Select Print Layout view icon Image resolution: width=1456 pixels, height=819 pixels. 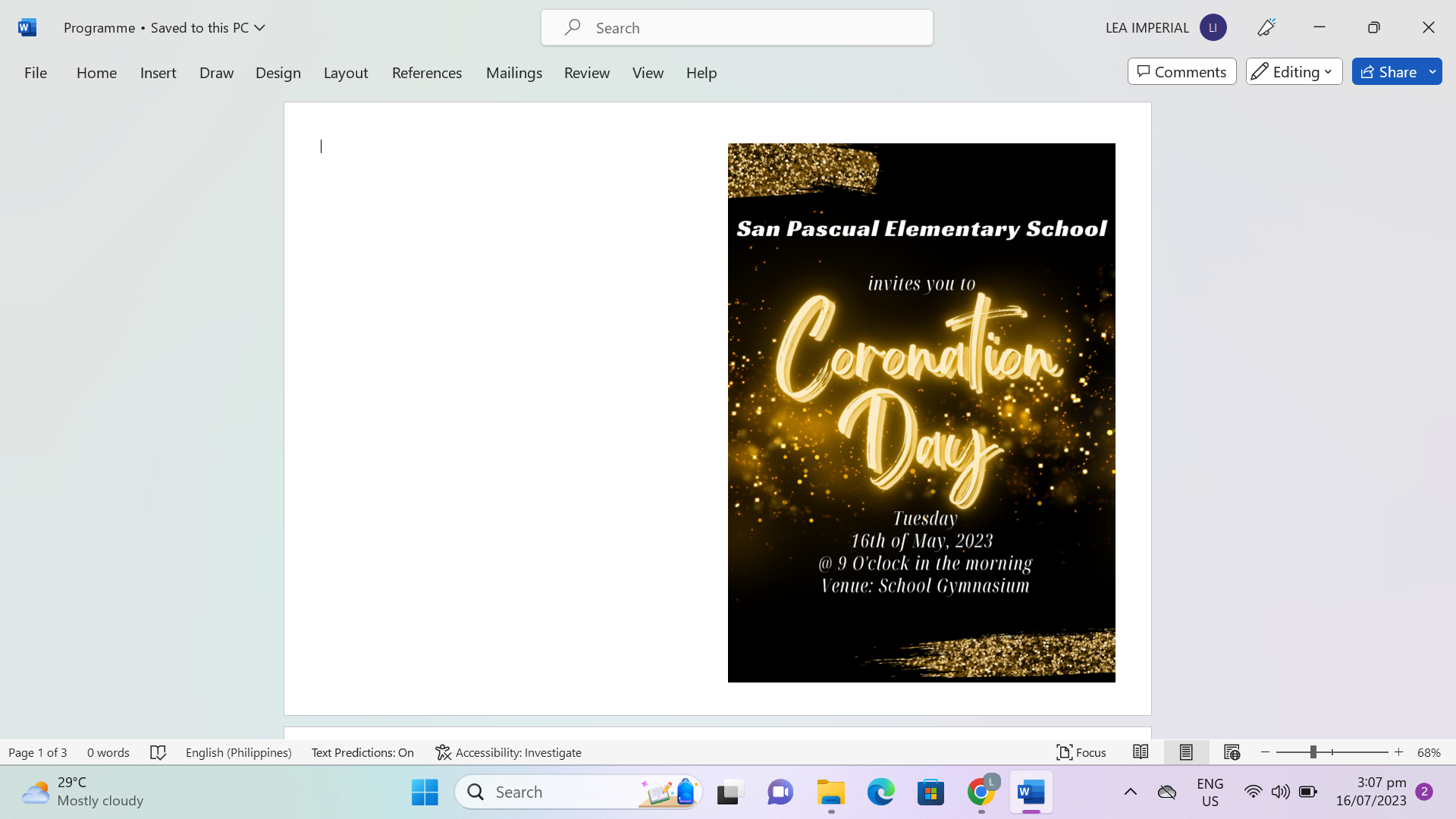click(1186, 752)
